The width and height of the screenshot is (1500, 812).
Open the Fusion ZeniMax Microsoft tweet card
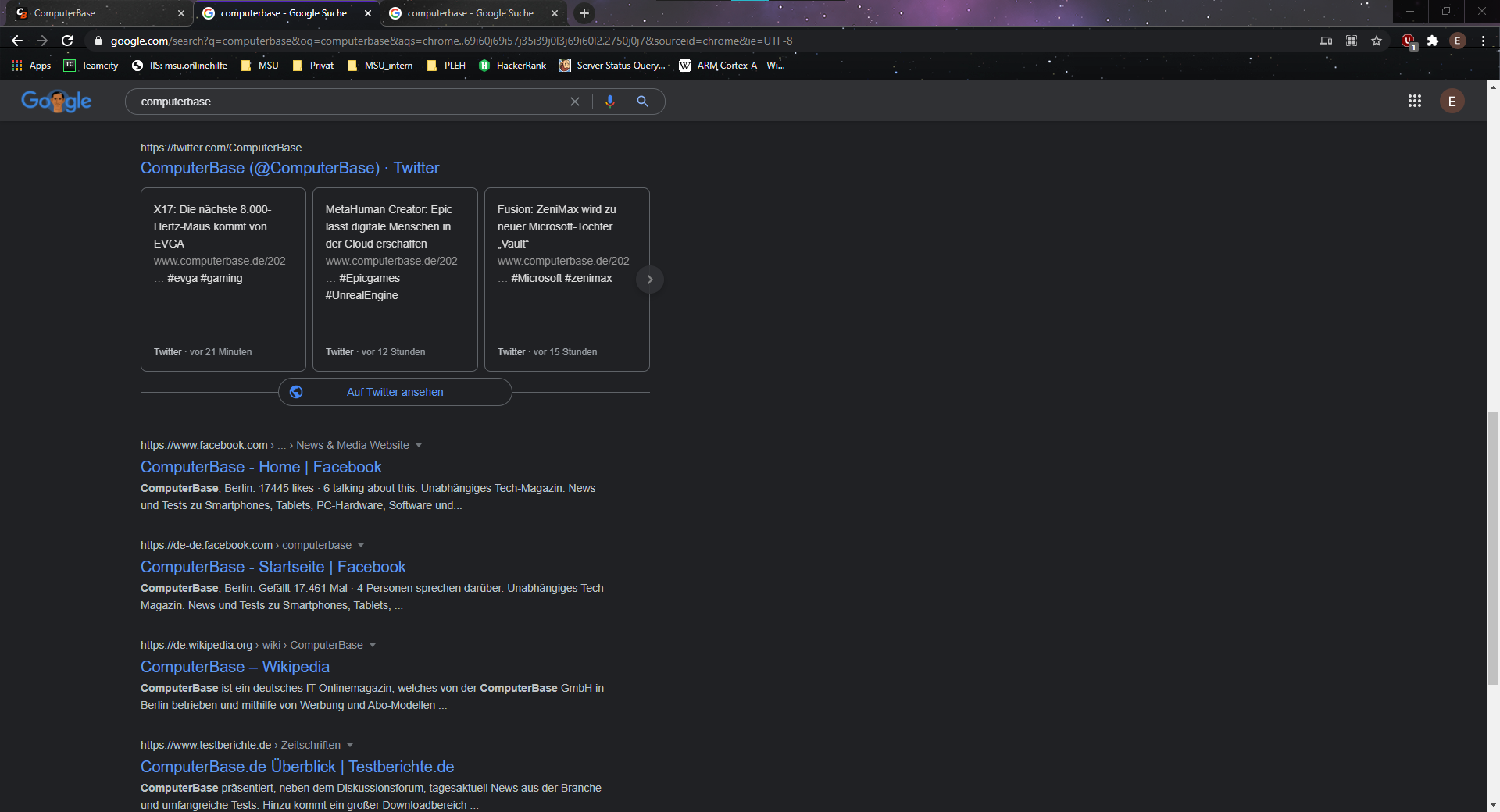tap(567, 280)
